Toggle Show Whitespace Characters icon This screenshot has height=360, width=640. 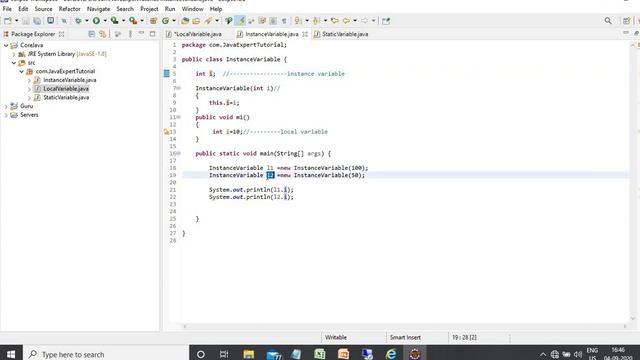(x=284, y=21)
